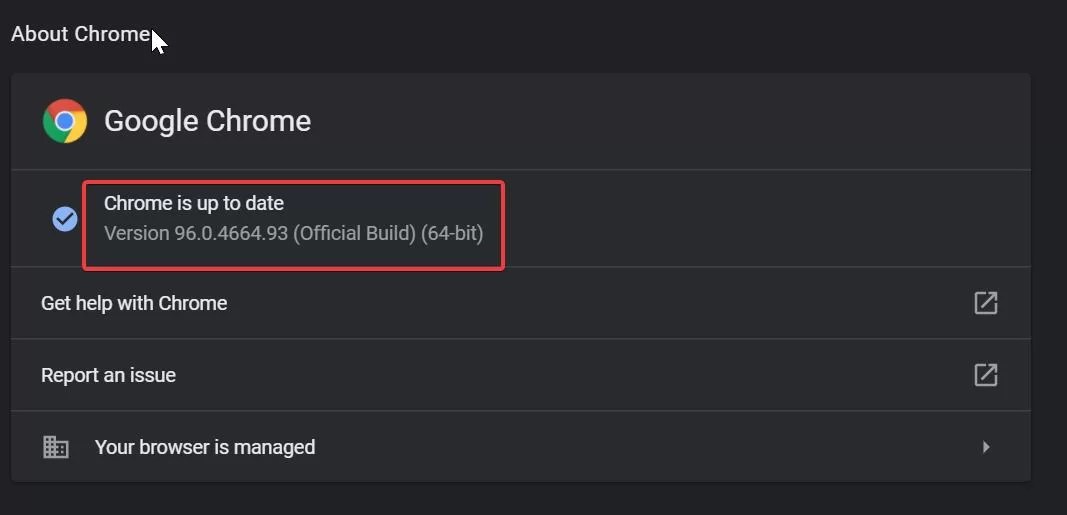
Task: Click the word Chrome in About Chrome heading
Action: click(x=112, y=33)
